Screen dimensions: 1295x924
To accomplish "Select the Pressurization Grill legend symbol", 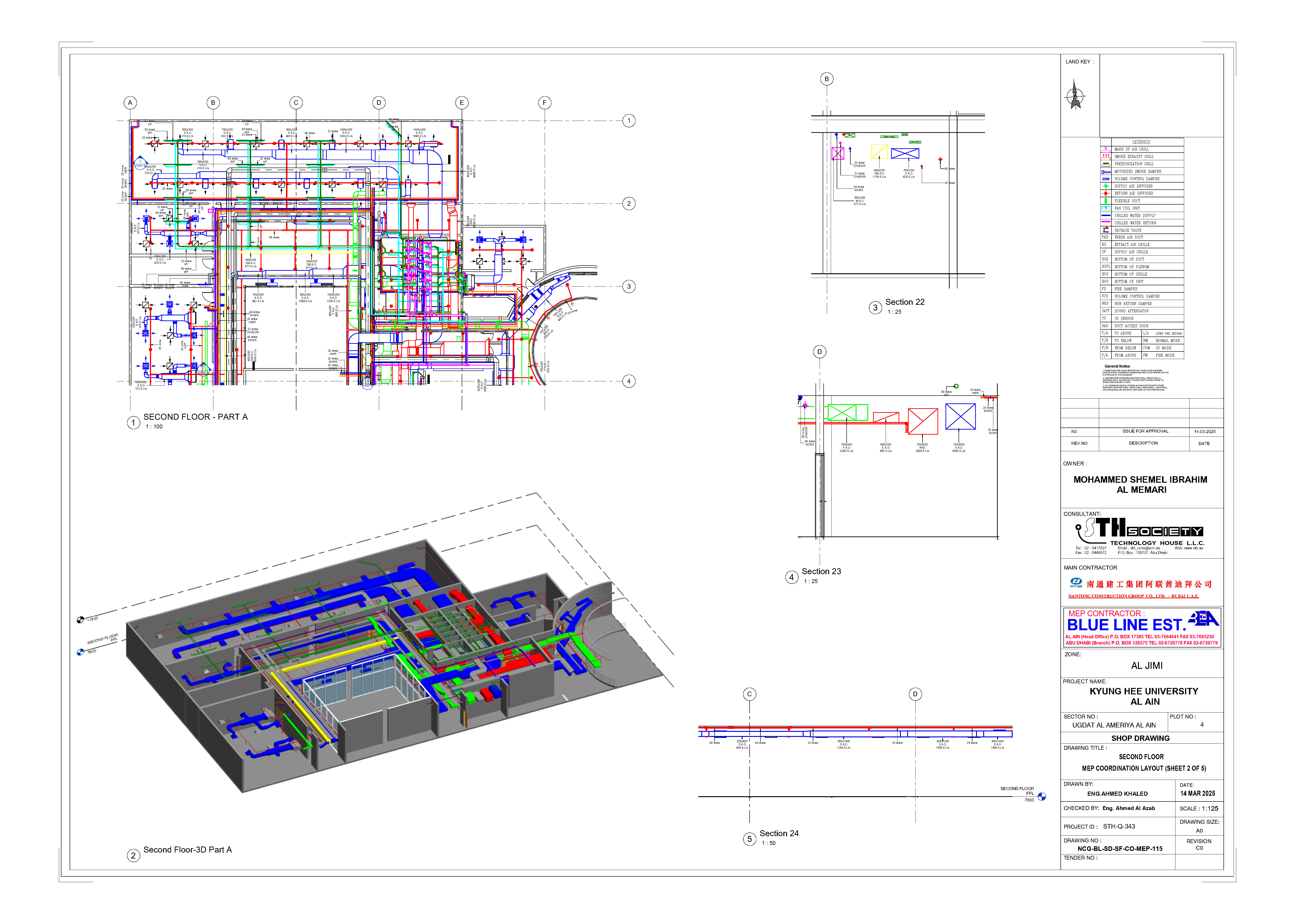I will (1106, 164).
